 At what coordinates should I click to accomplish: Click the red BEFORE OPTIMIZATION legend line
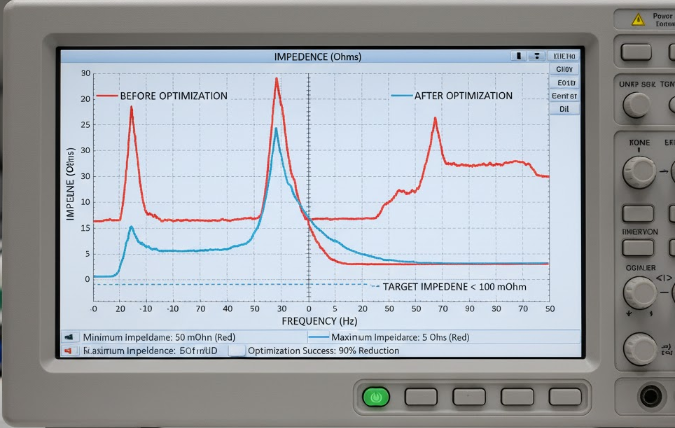107,96
